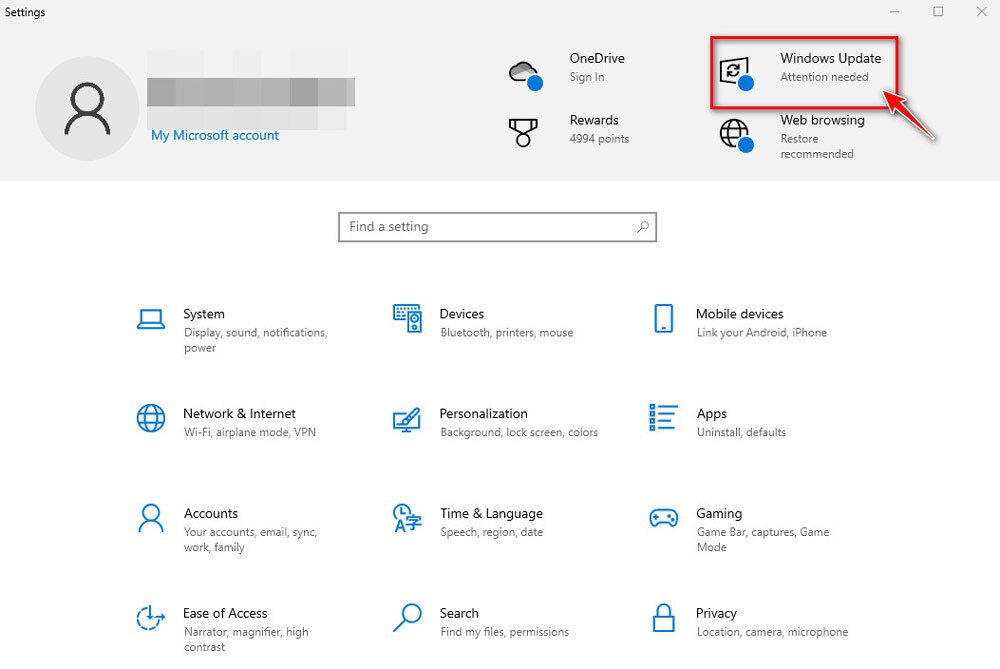
Task: Click 'Find my files, permissions' description
Action: coord(504,631)
